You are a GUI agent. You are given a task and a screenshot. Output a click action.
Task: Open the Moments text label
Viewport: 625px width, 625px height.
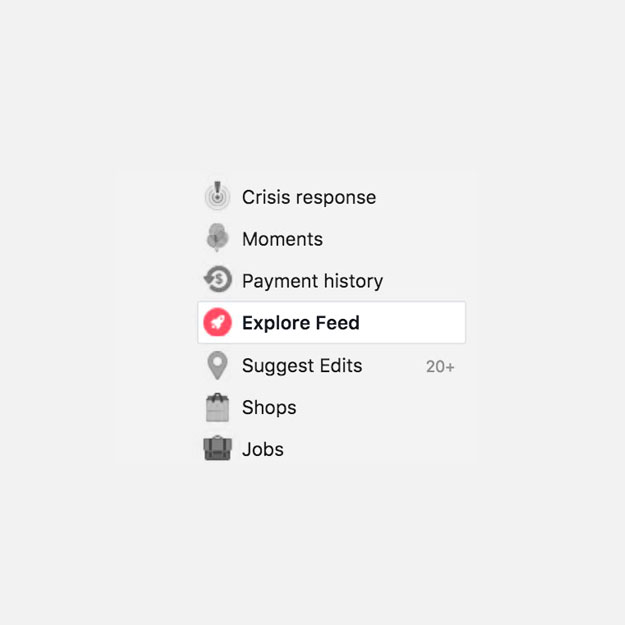click(282, 239)
